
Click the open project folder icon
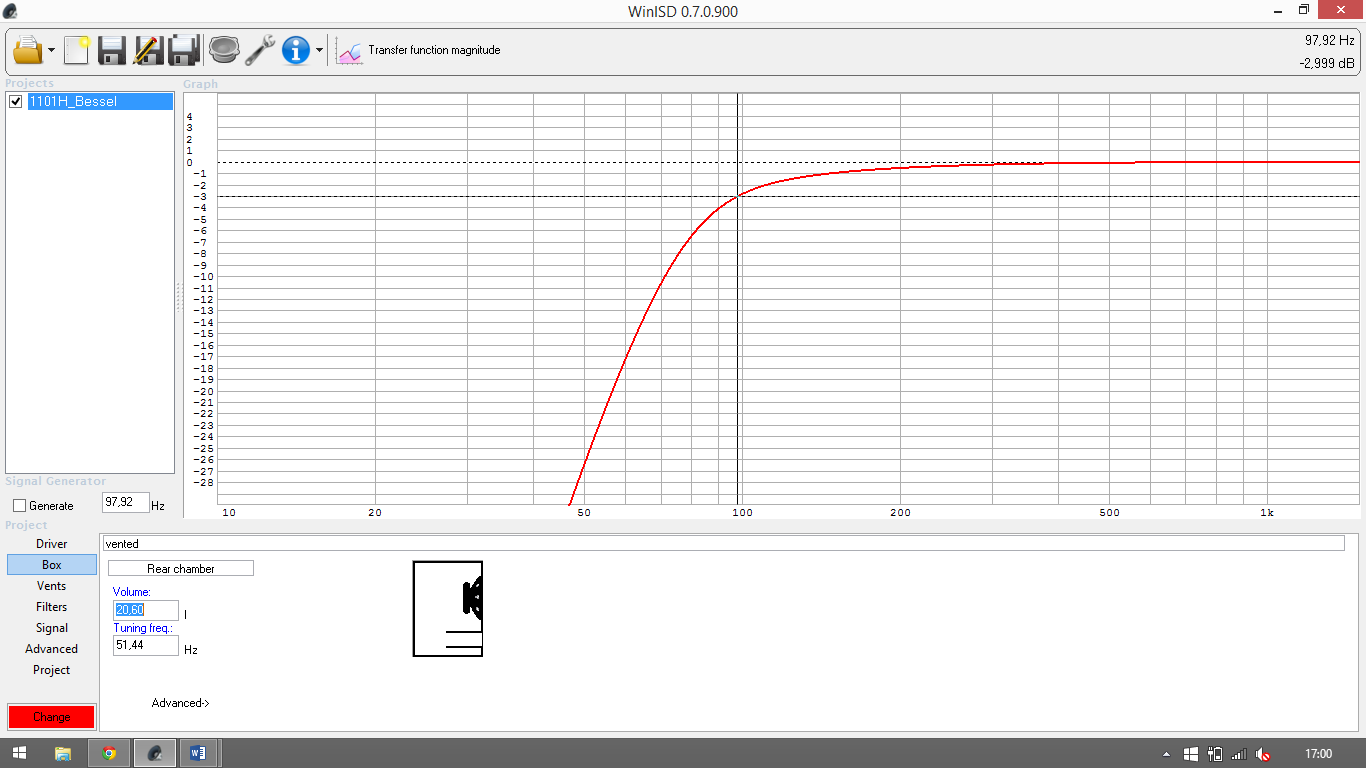[28, 49]
